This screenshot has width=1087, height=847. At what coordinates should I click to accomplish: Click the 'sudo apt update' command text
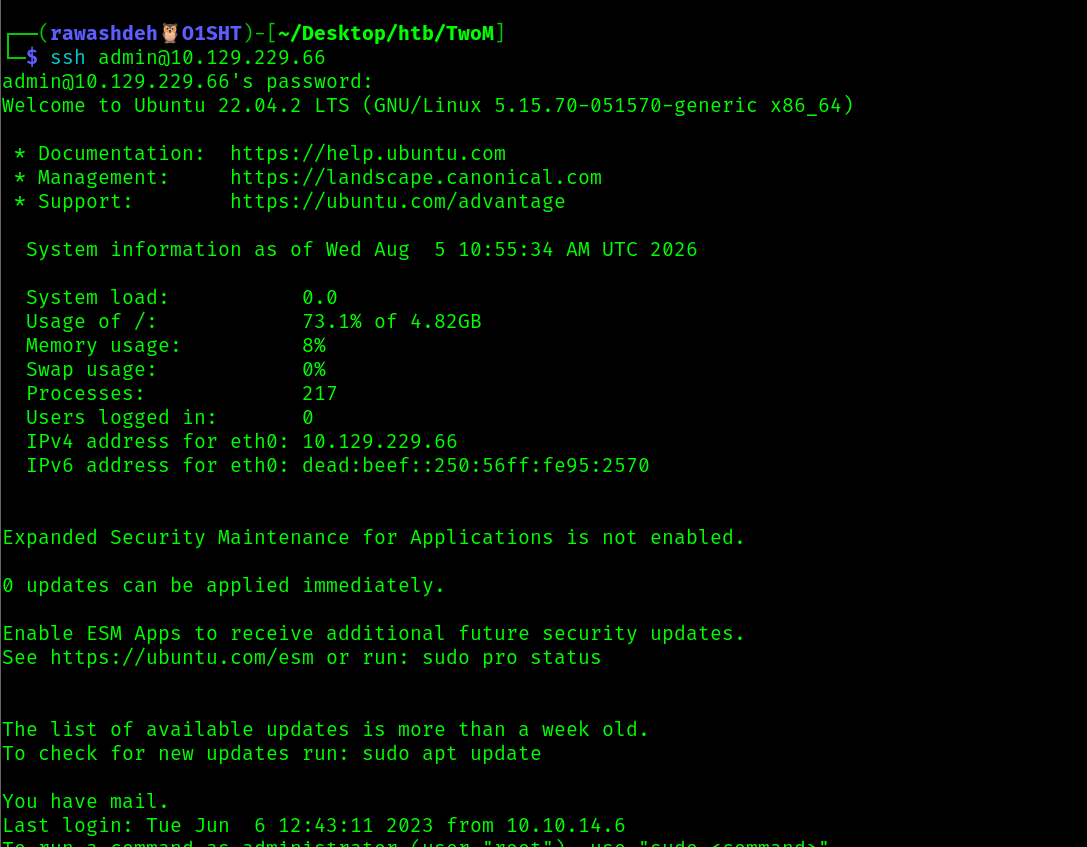pos(452,753)
